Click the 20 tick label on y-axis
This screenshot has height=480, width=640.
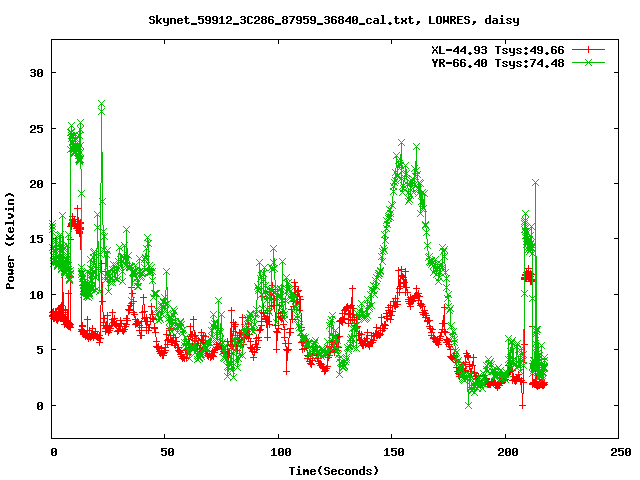(x=36, y=184)
